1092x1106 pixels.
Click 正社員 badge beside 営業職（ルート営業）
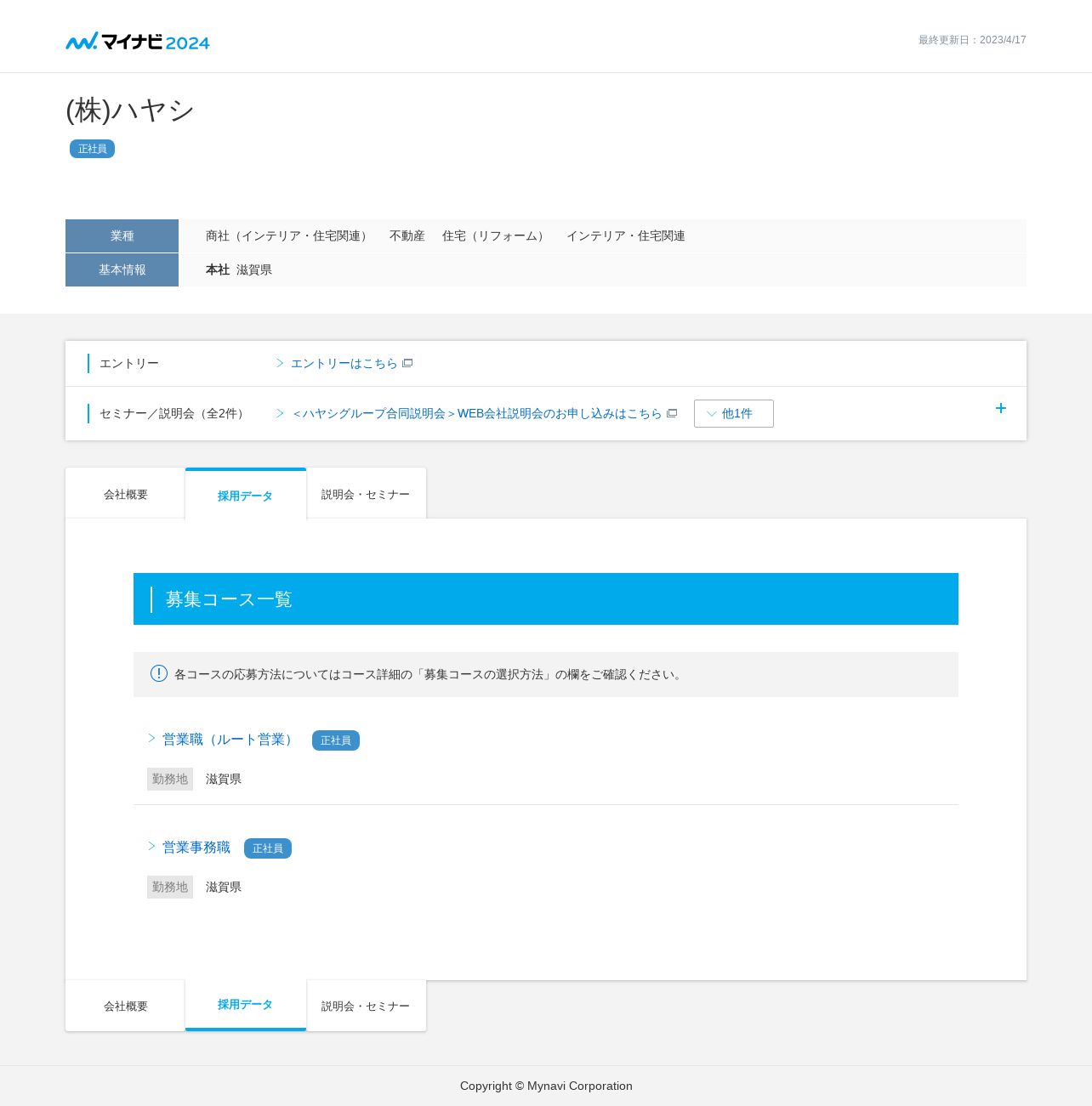336,740
